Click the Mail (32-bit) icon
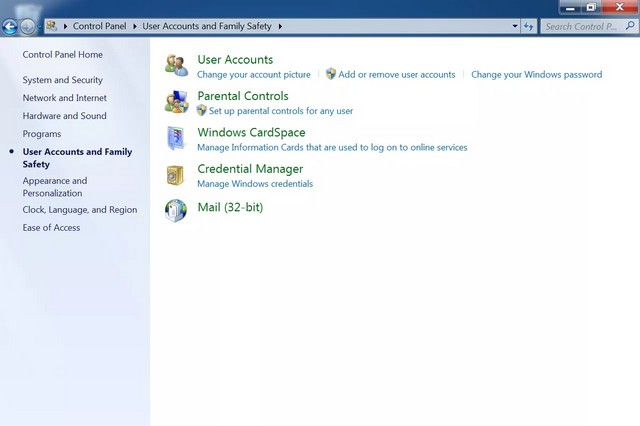 pos(176,210)
